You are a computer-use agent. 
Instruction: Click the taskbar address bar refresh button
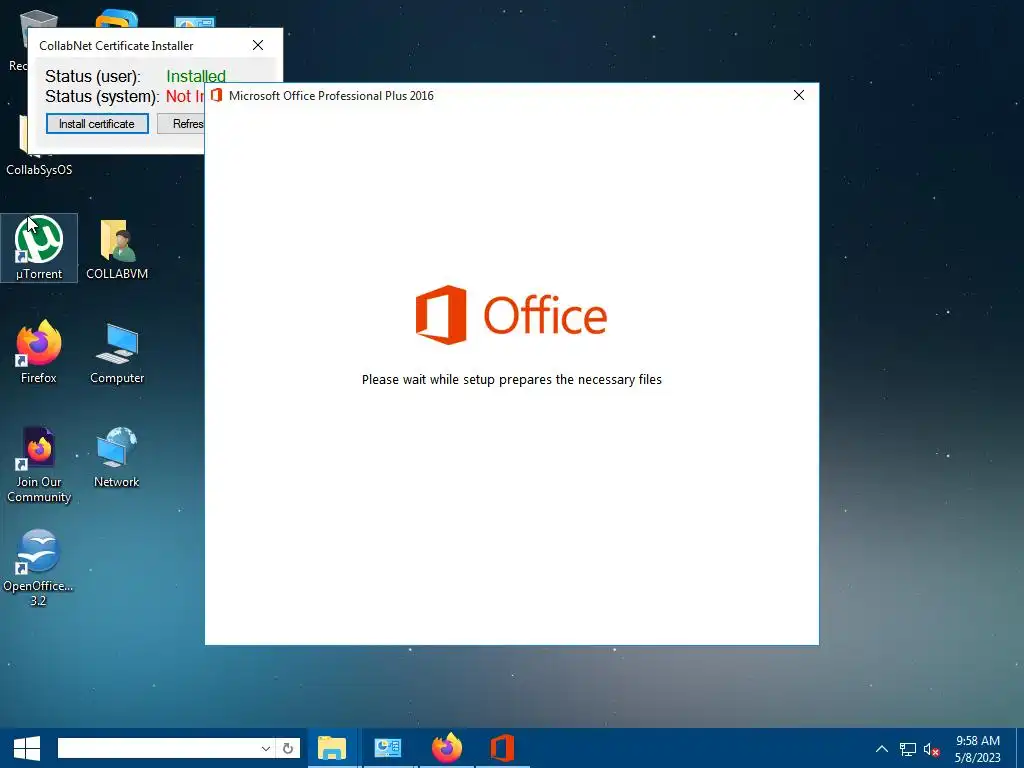[x=288, y=748]
